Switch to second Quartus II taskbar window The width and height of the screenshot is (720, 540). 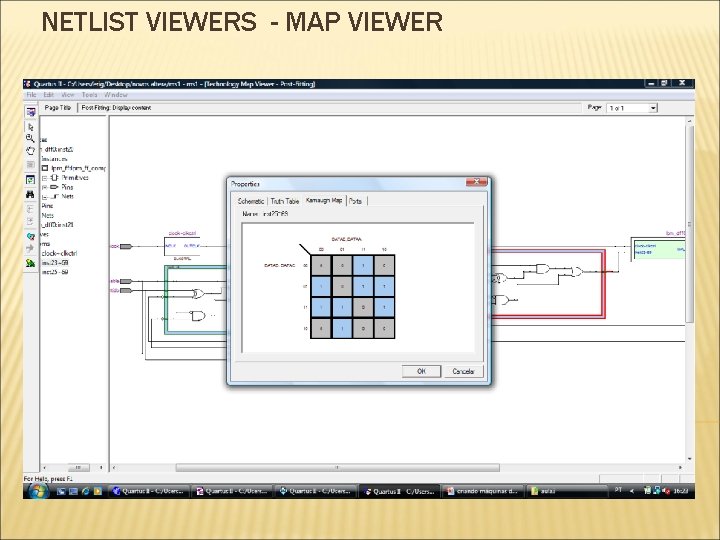click(x=232, y=491)
